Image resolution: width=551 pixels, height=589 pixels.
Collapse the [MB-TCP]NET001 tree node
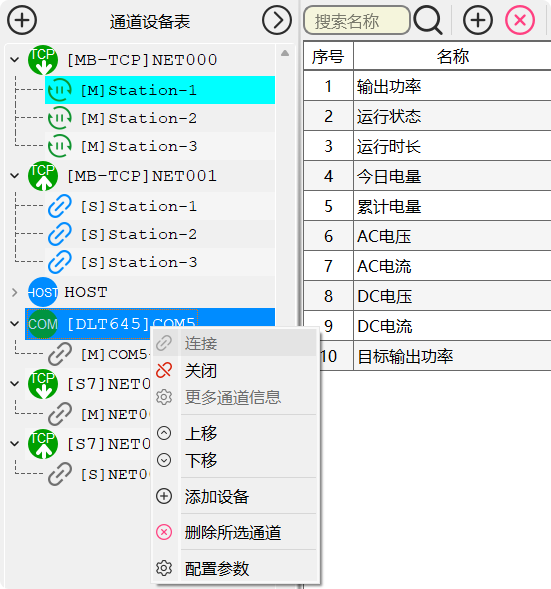15,176
